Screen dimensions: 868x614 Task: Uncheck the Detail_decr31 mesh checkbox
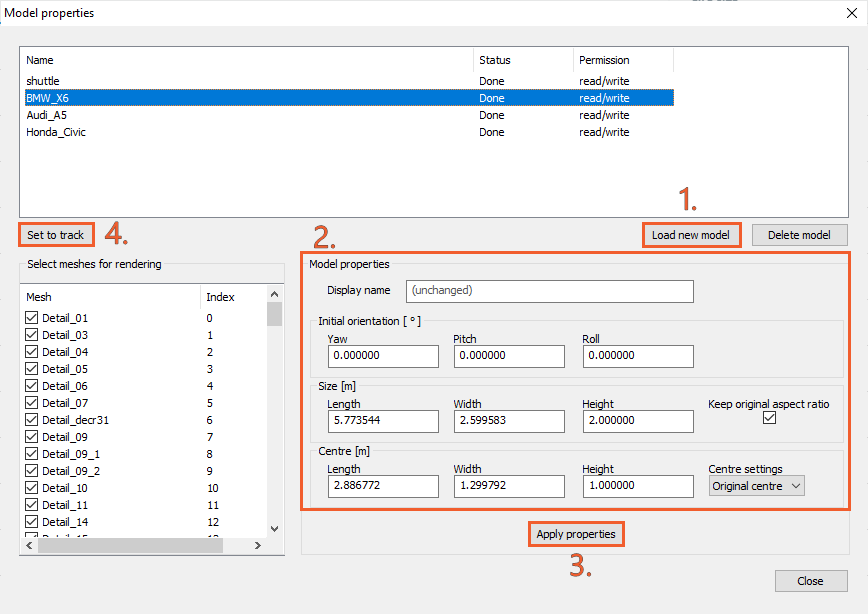click(32, 420)
